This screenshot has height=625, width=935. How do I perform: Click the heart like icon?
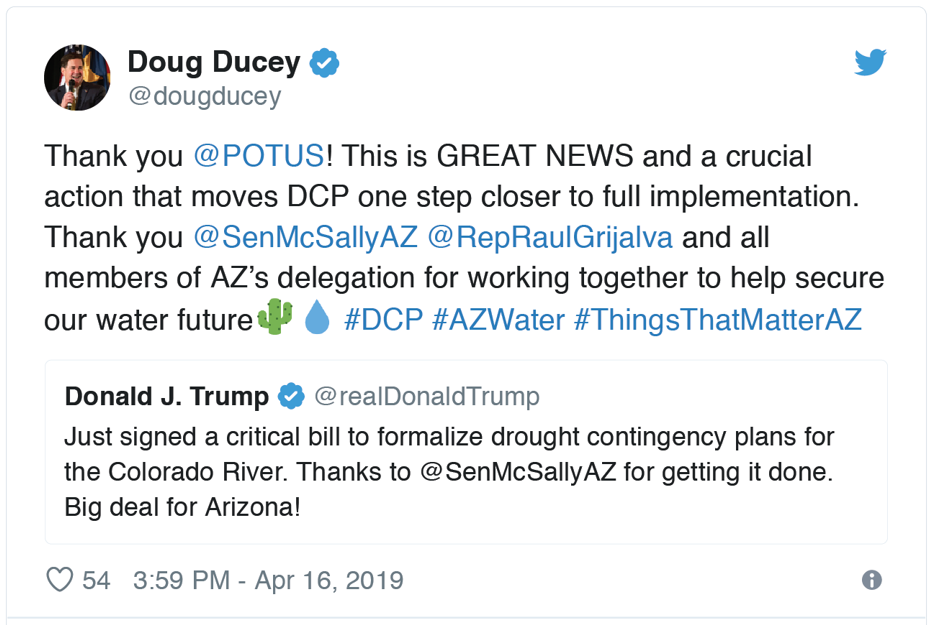coord(60,580)
